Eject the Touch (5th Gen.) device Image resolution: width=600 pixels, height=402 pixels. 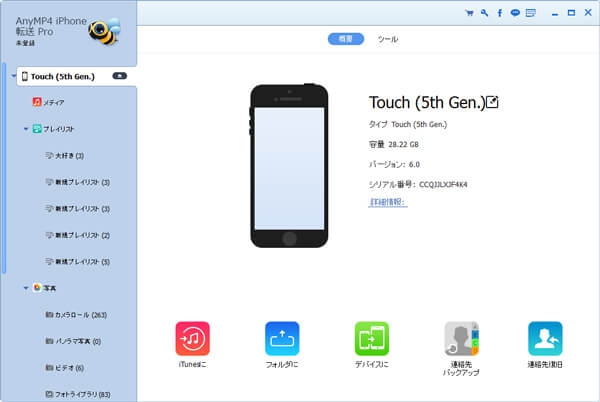point(119,76)
